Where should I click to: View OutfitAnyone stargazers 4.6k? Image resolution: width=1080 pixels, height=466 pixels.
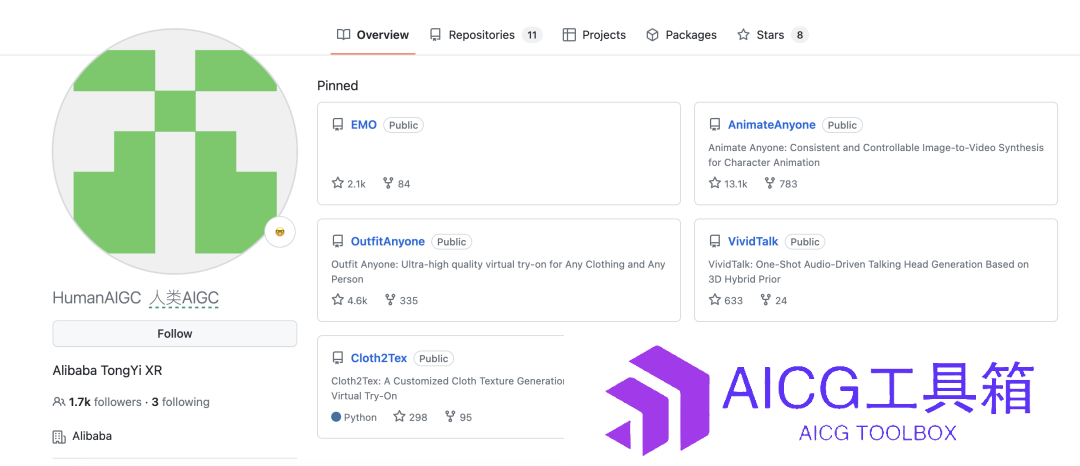coord(350,300)
